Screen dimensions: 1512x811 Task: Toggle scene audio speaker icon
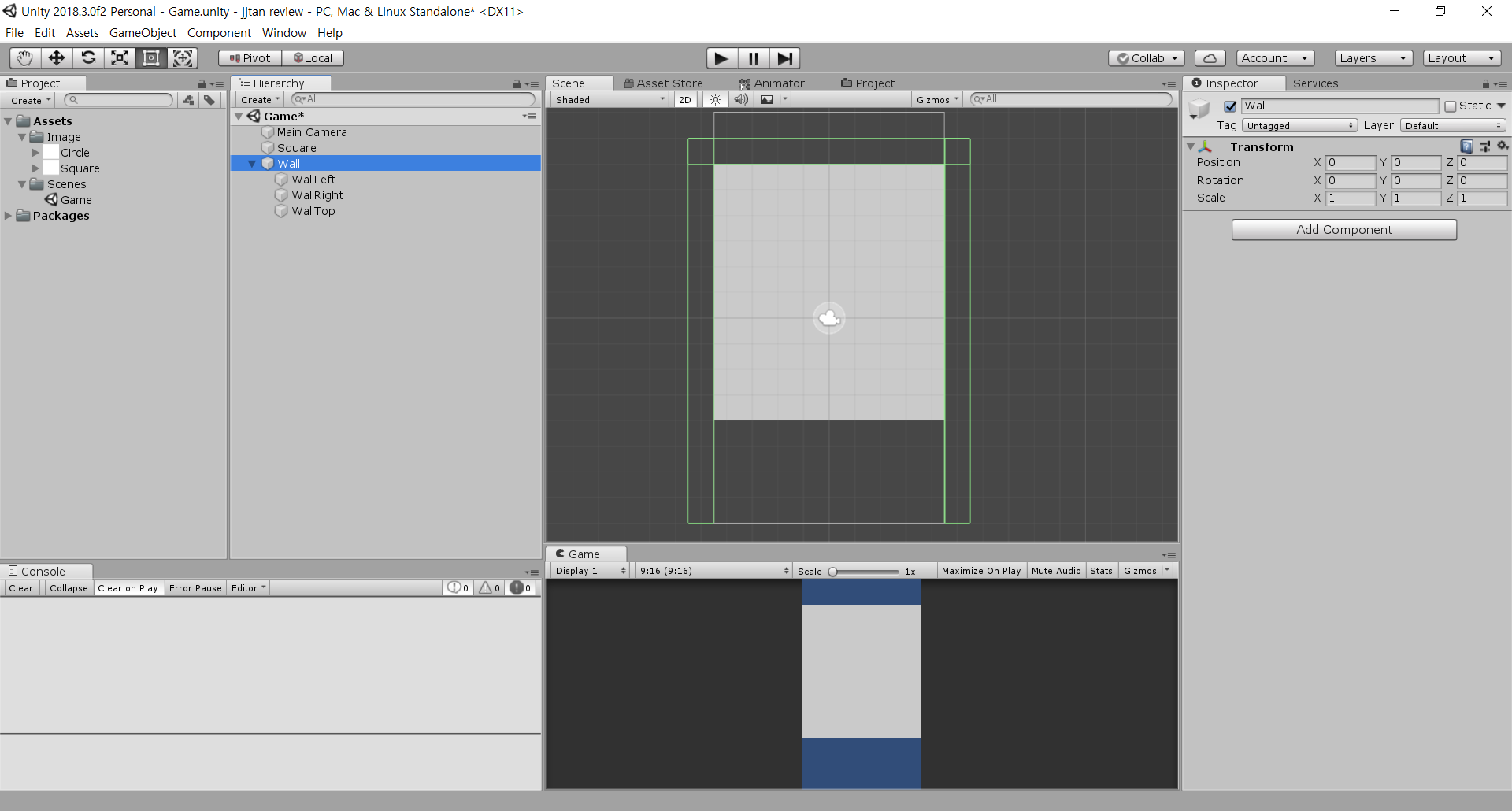coord(741,99)
